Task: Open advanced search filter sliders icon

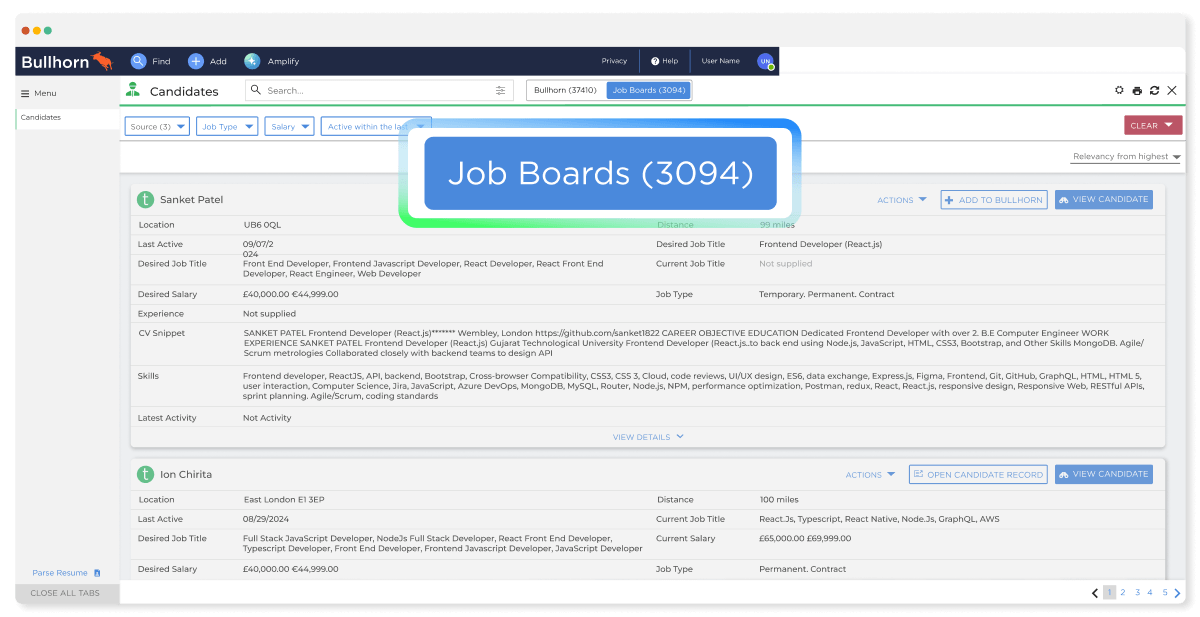Action: pyautogui.click(x=500, y=90)
